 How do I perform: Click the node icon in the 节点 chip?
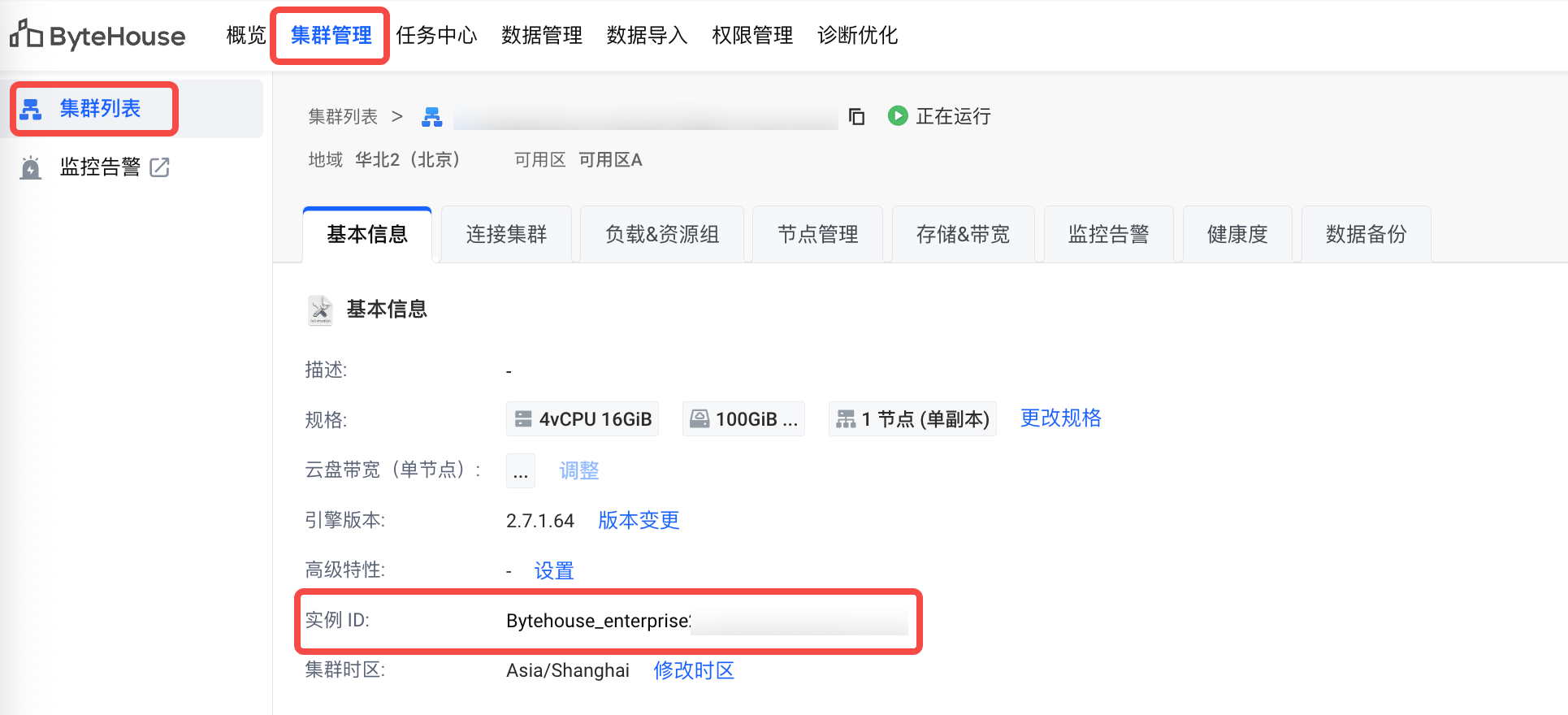pos(846,419)
